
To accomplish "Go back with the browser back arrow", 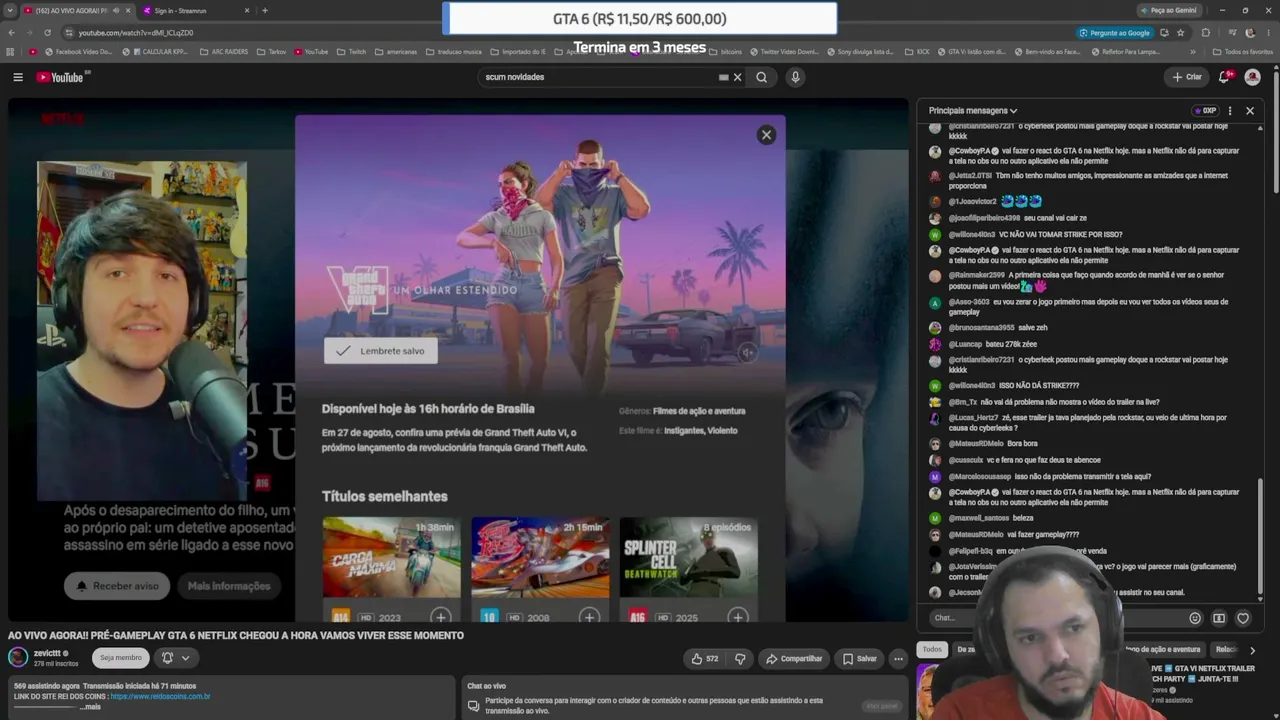I will 11,33.
